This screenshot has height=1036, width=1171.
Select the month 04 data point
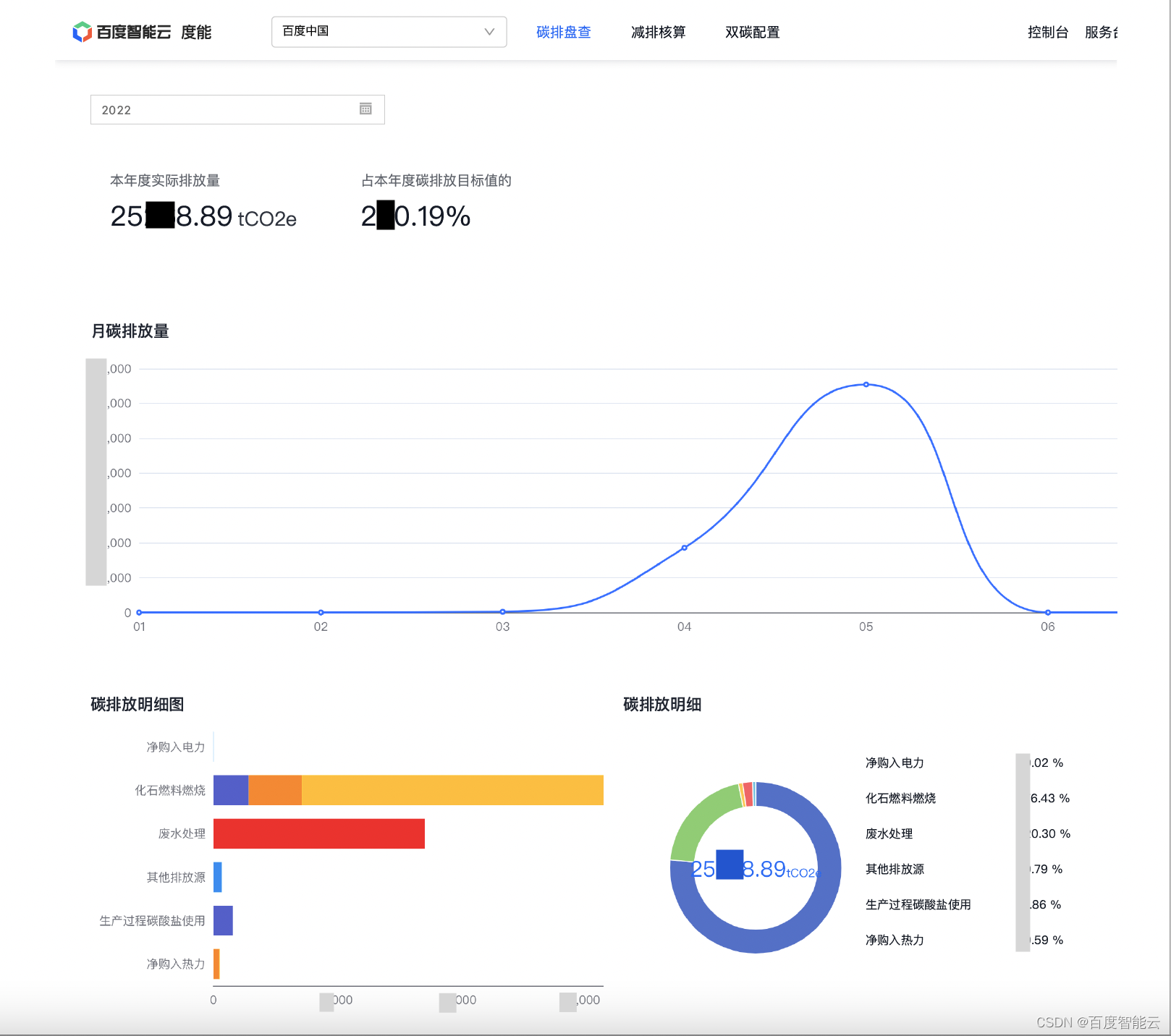point(684,548)
